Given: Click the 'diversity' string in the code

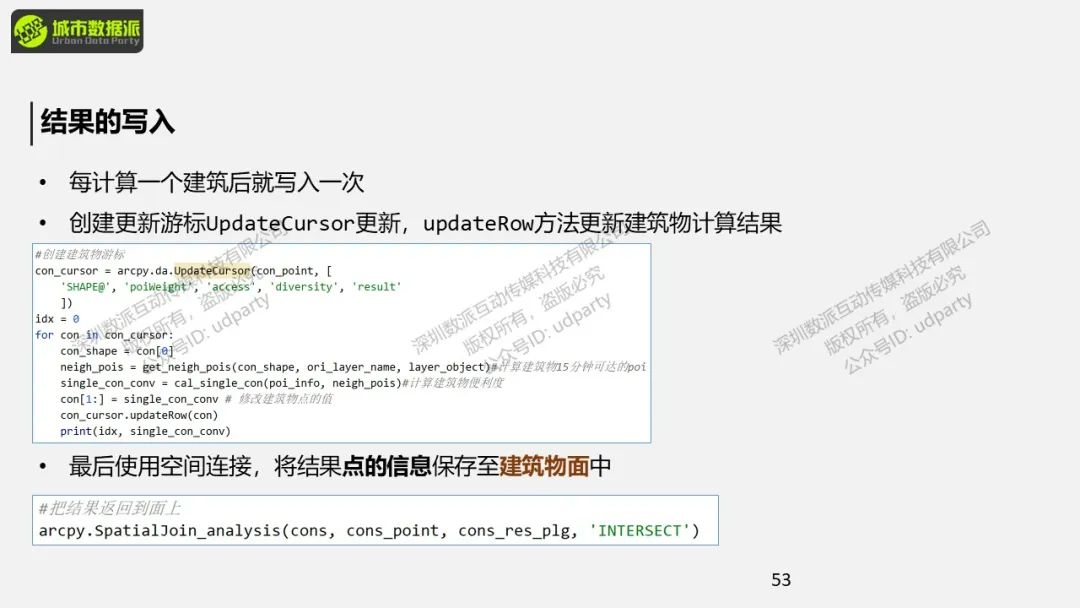Looking at the screenshot, I should [x=304, y=287].
